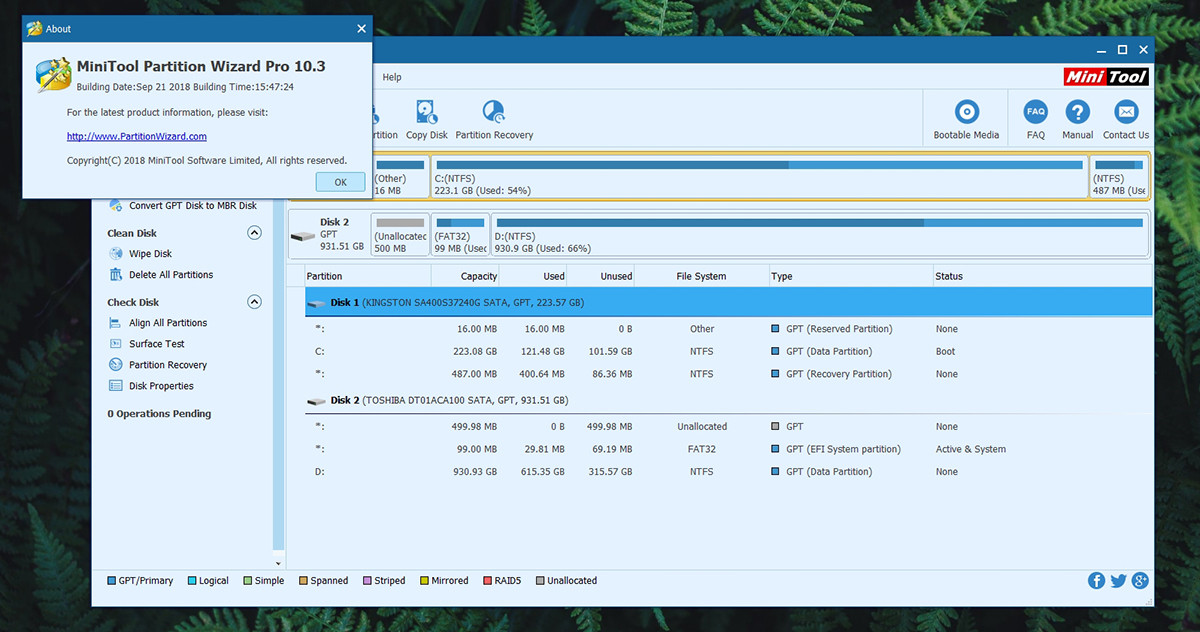
Task: Select the C: partition row
Action: coord(729,351)
